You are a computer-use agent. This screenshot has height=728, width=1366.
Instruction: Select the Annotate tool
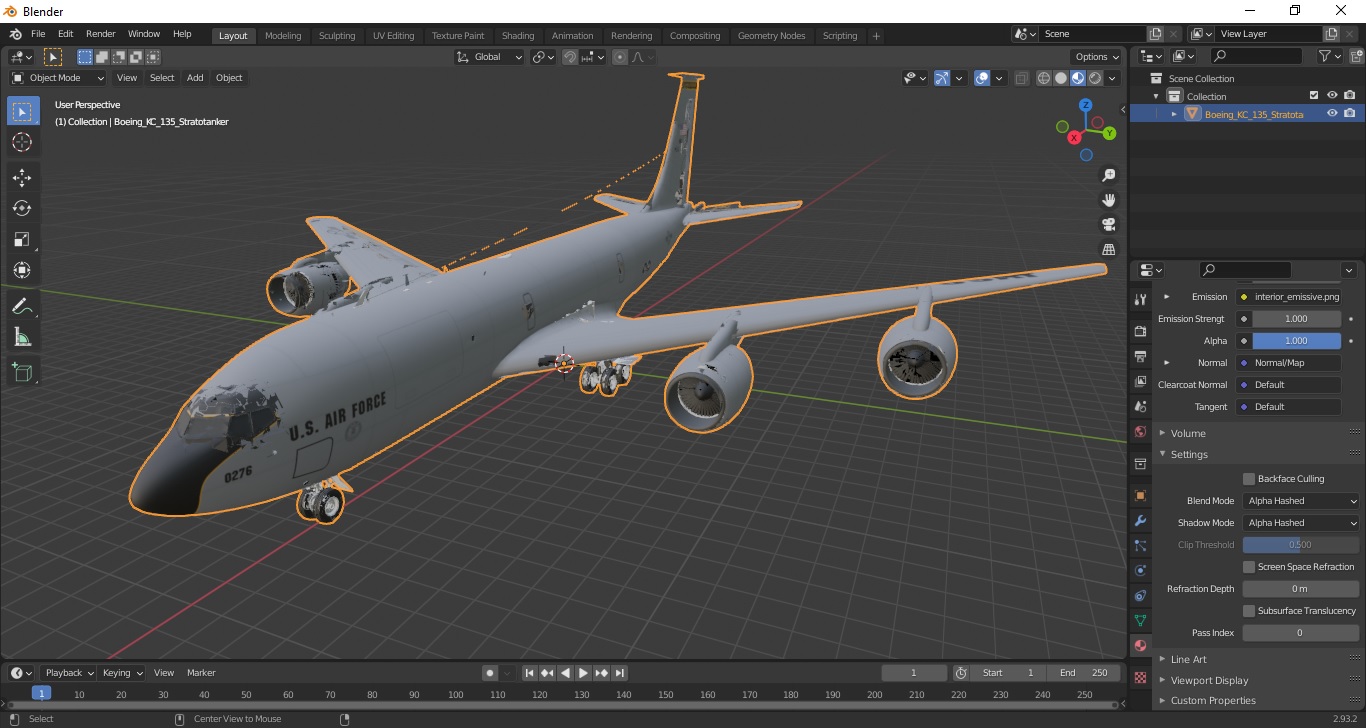tap(22, 306)
